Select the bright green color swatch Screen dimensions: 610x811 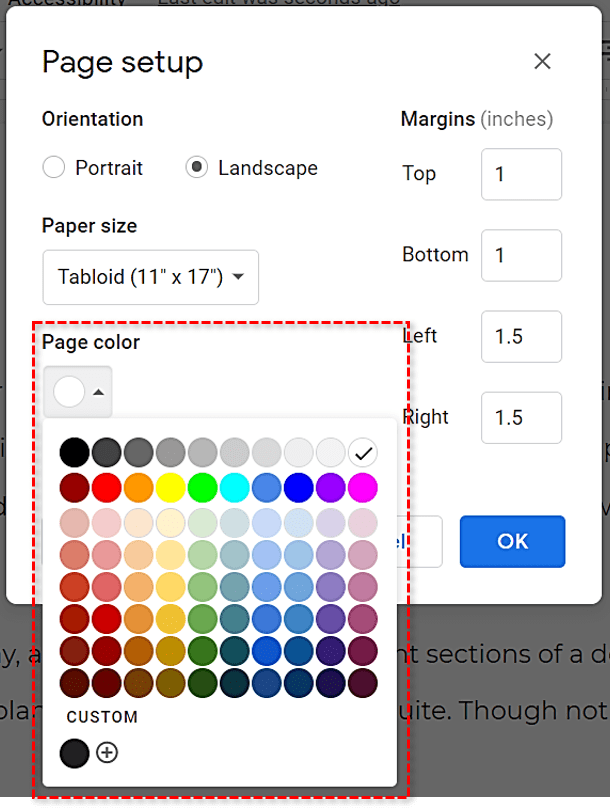(x=202, y=487)
